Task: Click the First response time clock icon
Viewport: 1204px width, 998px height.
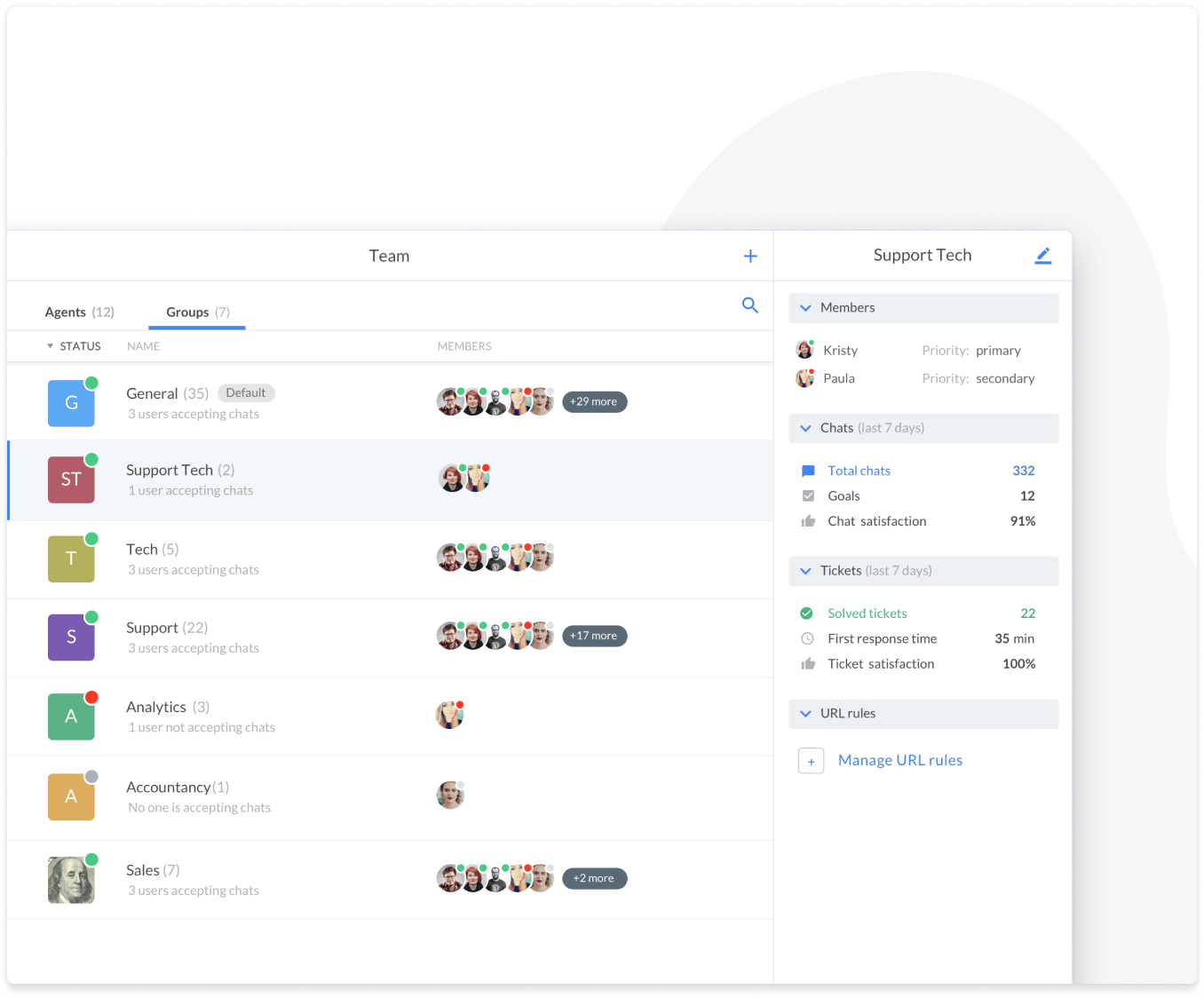Action: (807, 638)
